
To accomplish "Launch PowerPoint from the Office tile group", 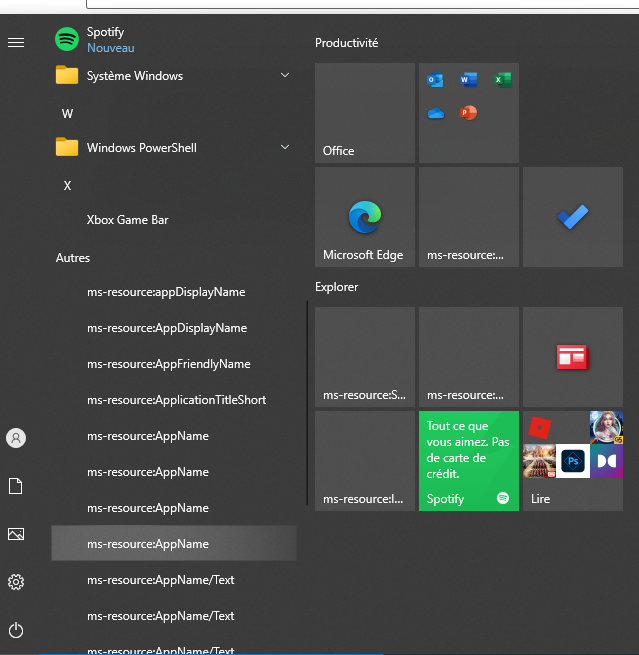I will tap(469, 113).
